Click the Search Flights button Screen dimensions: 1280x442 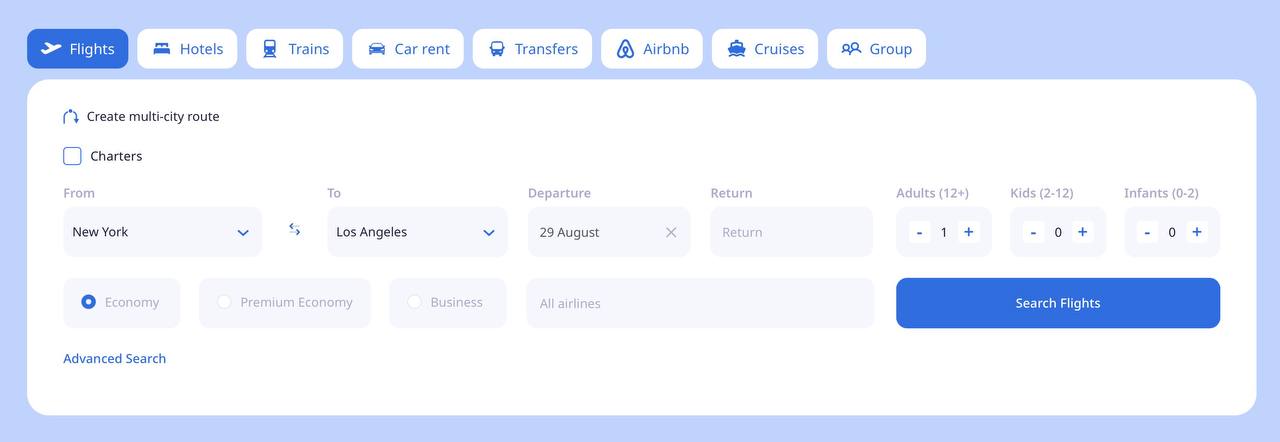1058,303
